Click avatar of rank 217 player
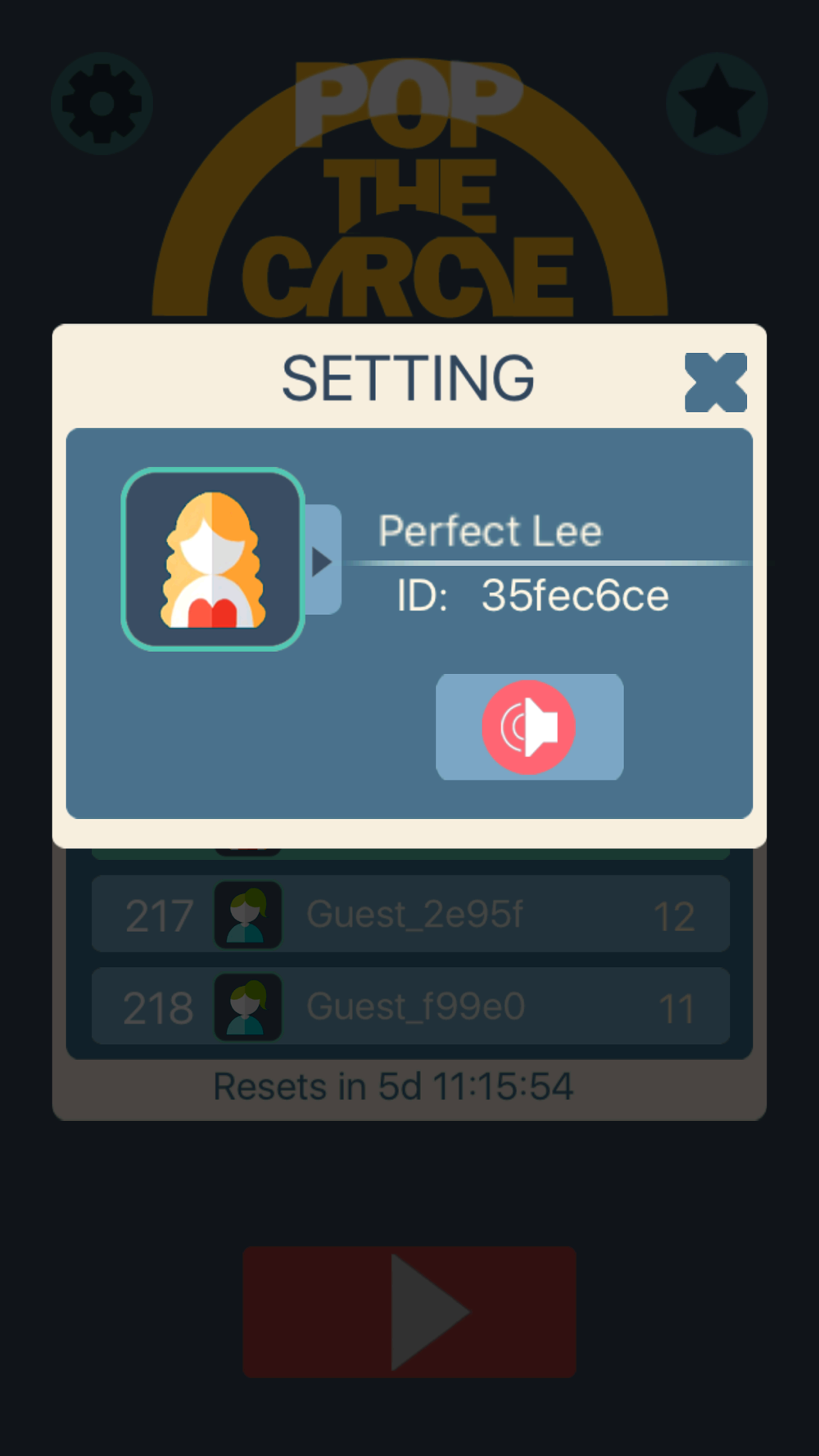 pos(248,915)
